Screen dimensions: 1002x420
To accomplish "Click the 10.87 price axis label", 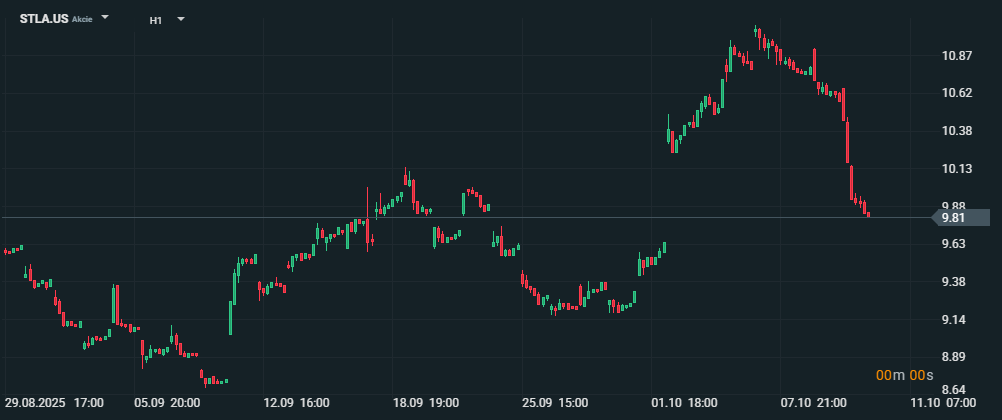I will coord(957,55).
